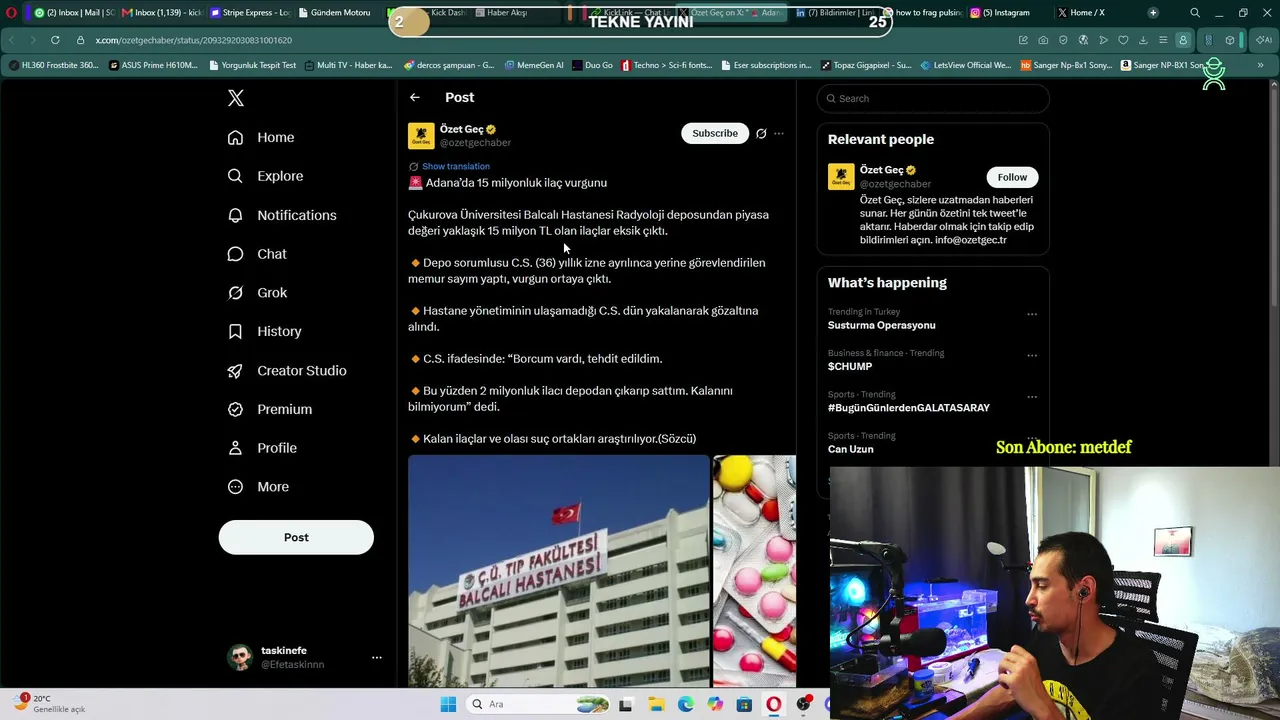Switch to the Stripe Express tab
Screen dimensions: 1280x720
pyautogui.click(x=250, y=13)
